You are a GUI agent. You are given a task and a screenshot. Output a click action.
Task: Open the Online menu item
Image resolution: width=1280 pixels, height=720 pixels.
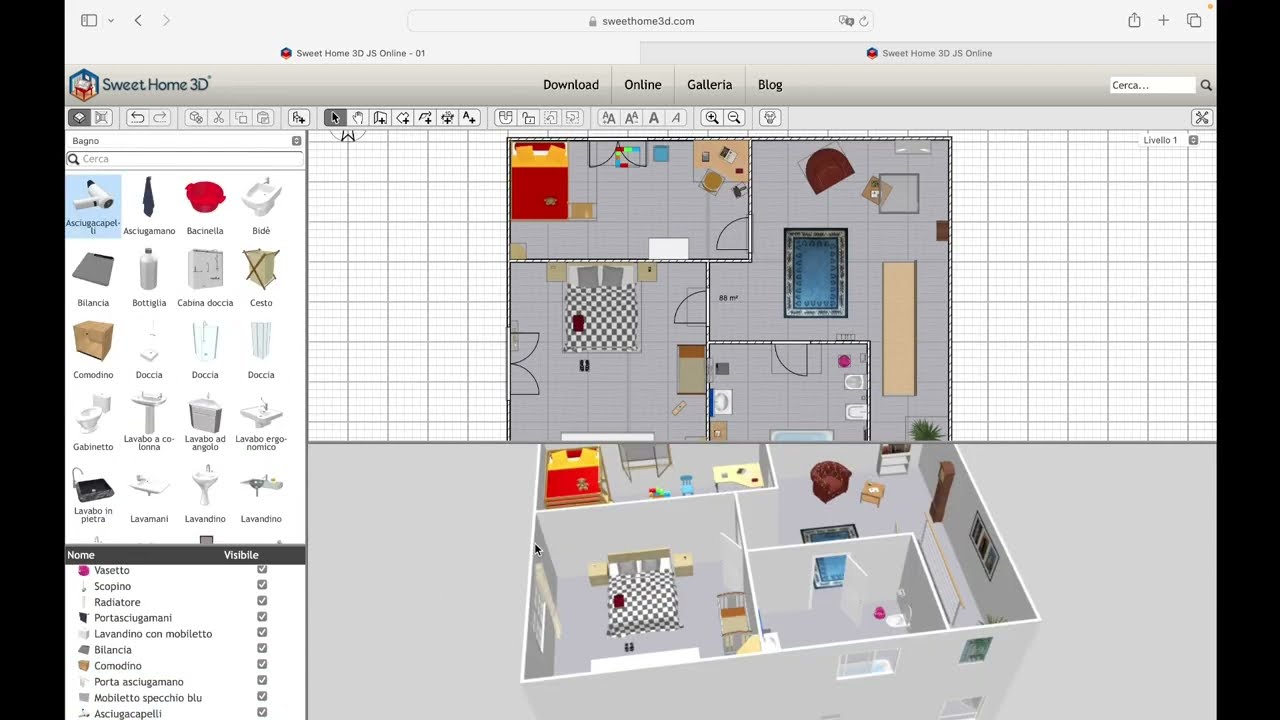[x=643, y=85]
